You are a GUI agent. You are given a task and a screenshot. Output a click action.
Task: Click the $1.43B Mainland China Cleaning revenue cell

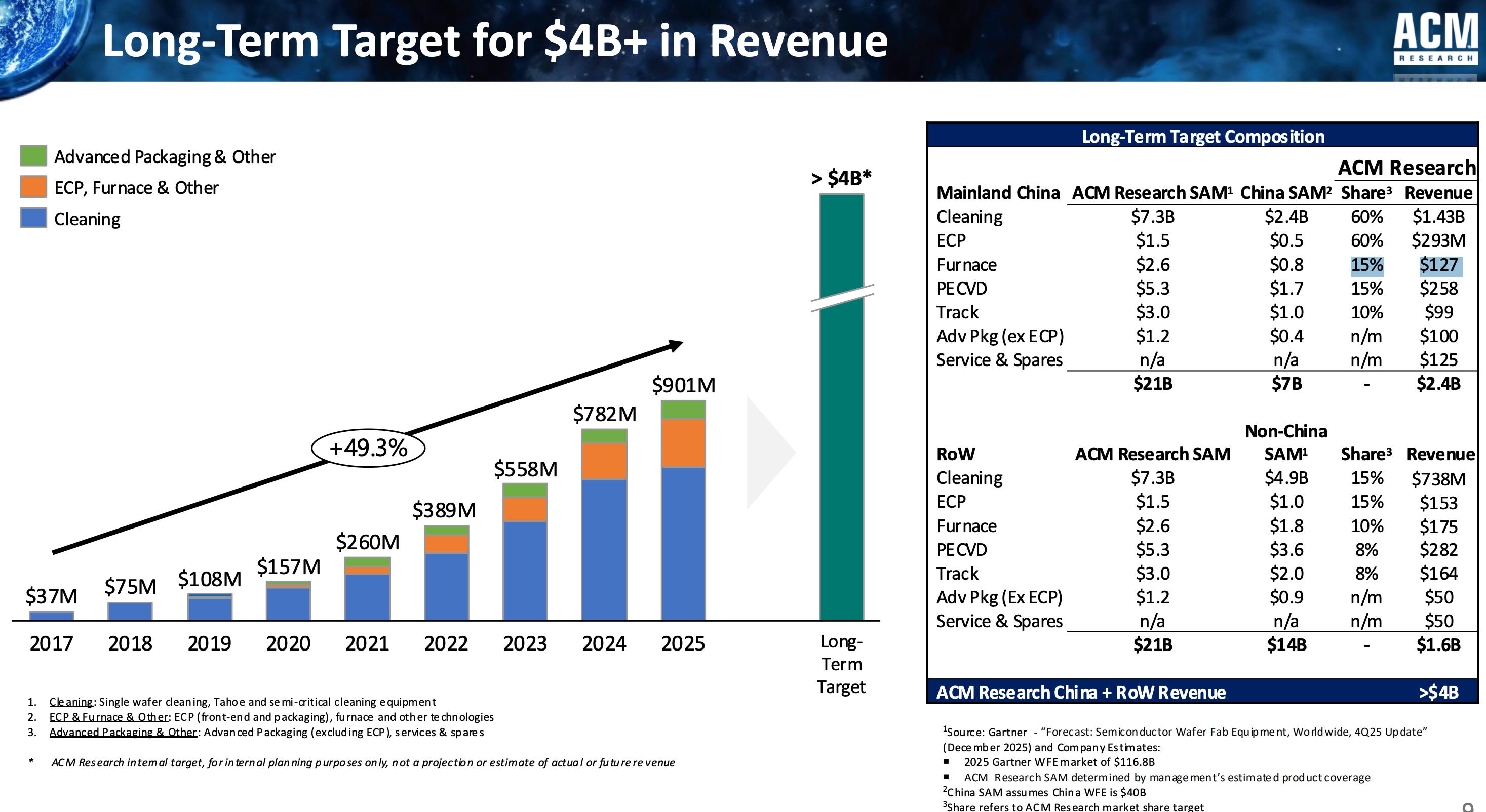1439,217
